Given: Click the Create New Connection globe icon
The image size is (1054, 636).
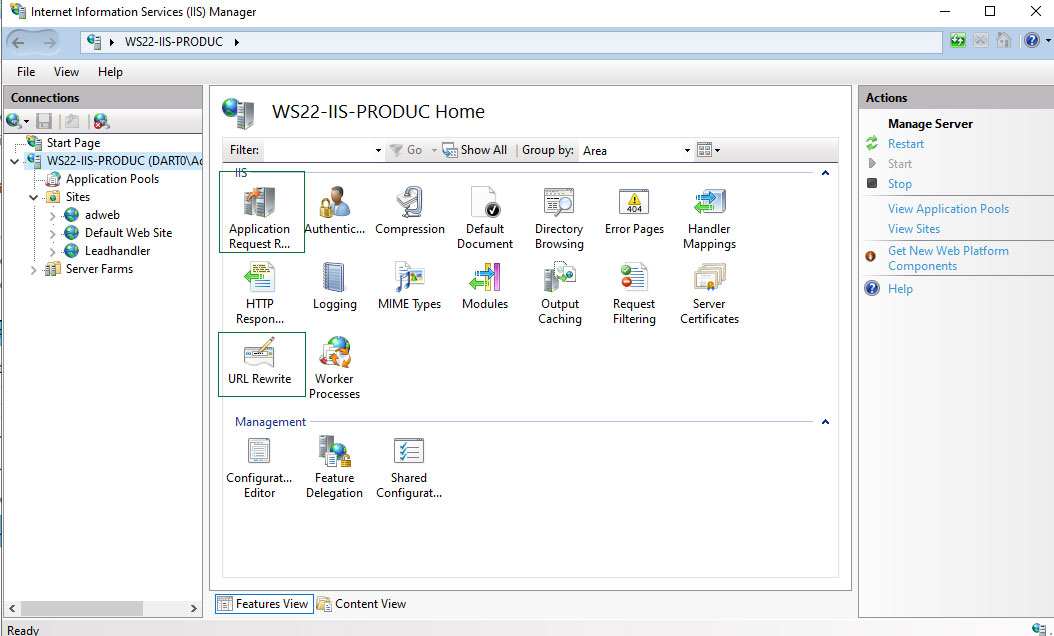Looking at the screenshot, I should click(x=13, y=121).
